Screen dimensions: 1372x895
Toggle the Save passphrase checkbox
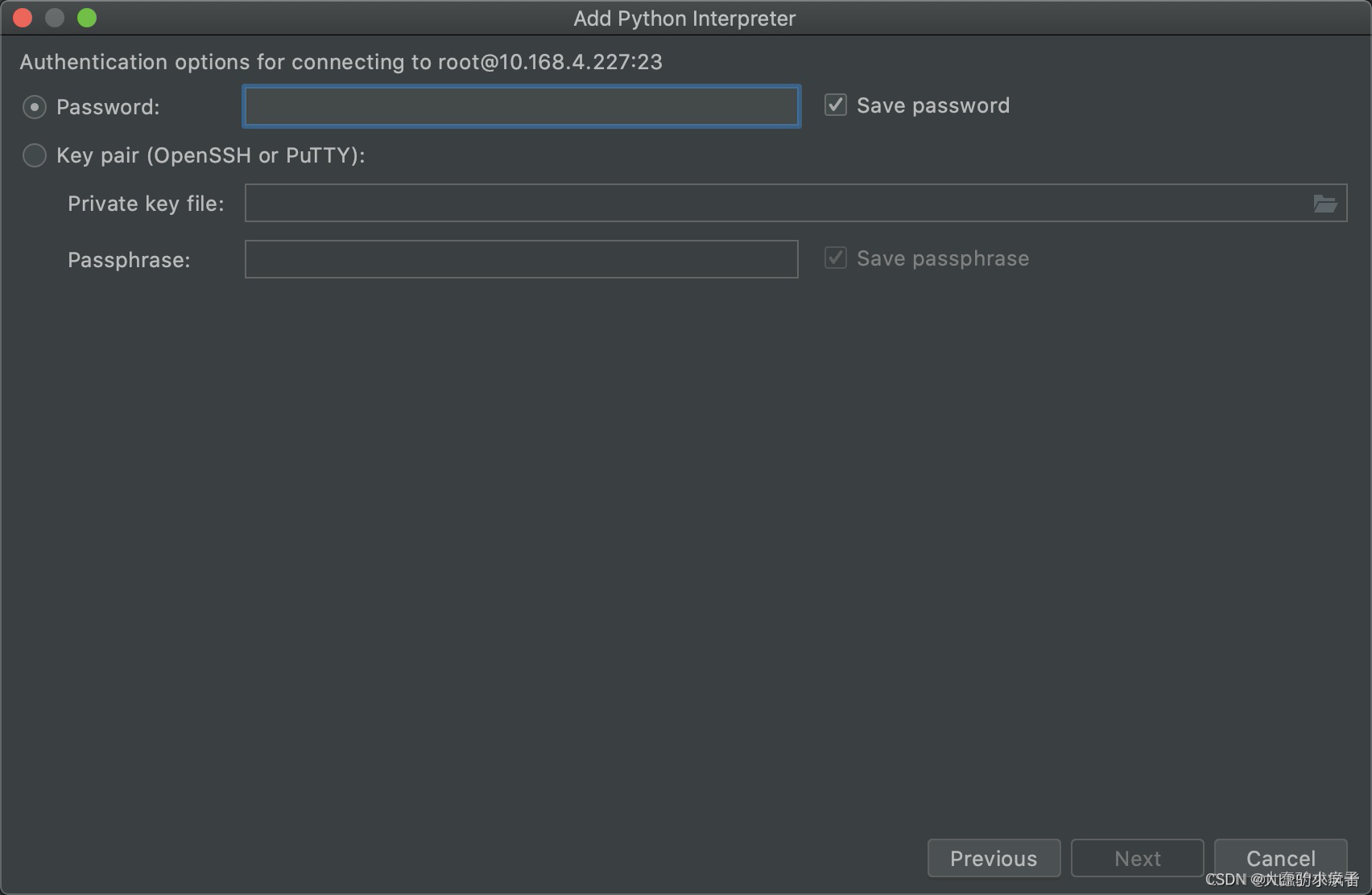coord(835,258)
